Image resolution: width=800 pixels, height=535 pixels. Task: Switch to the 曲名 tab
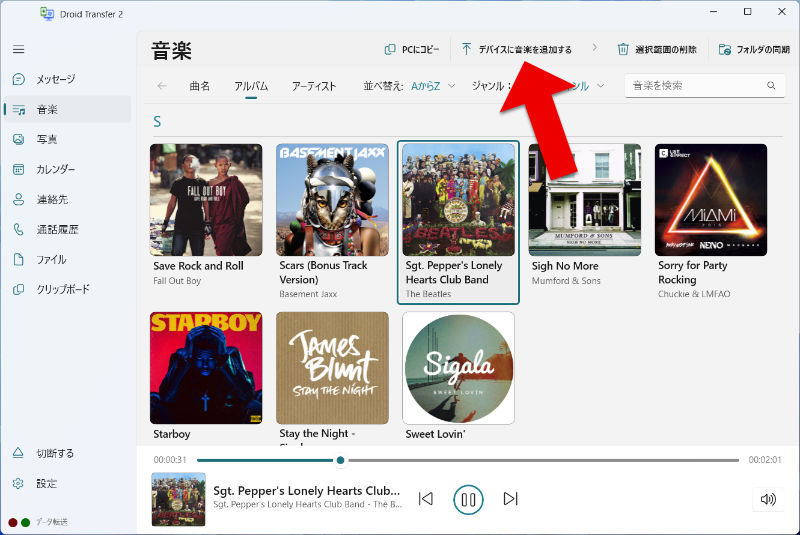point(199,86)
